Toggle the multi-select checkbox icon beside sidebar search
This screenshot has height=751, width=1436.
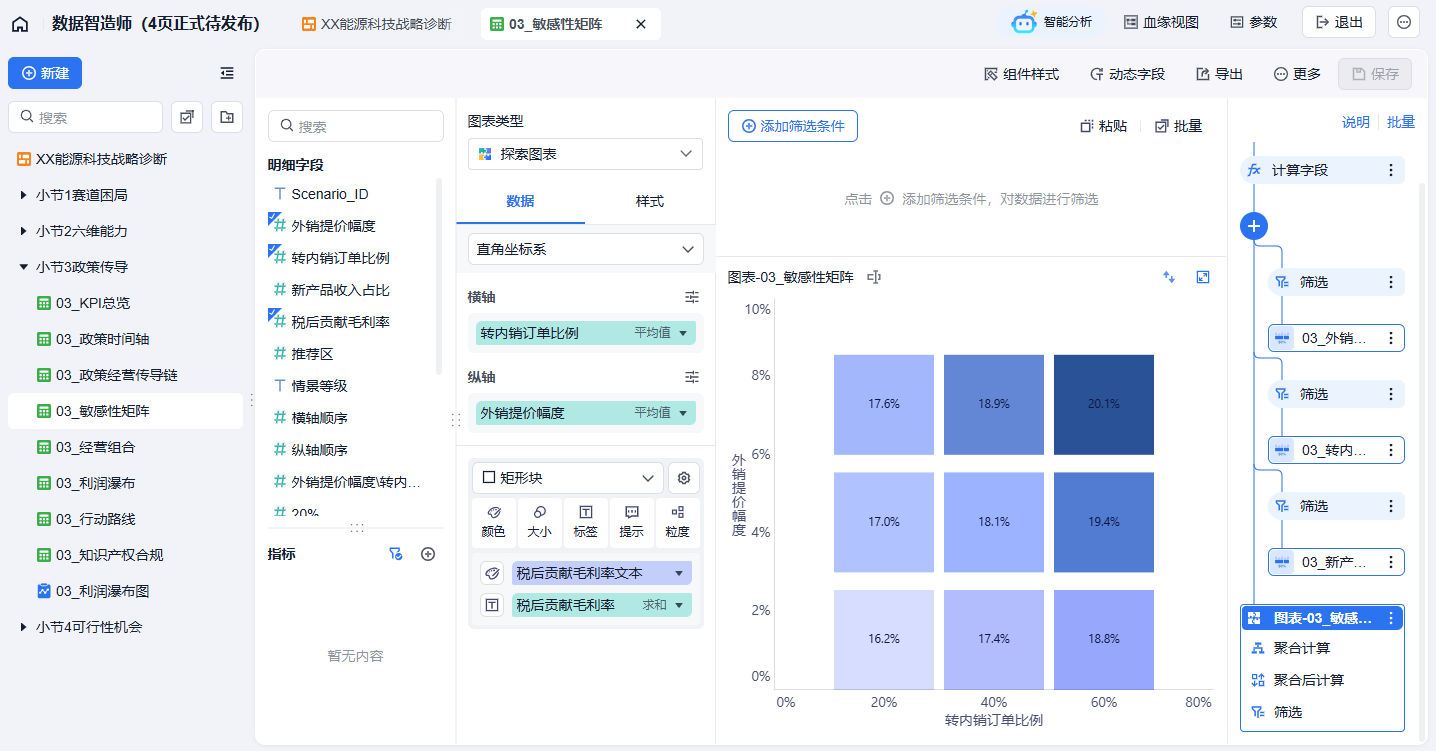[187, 117]
